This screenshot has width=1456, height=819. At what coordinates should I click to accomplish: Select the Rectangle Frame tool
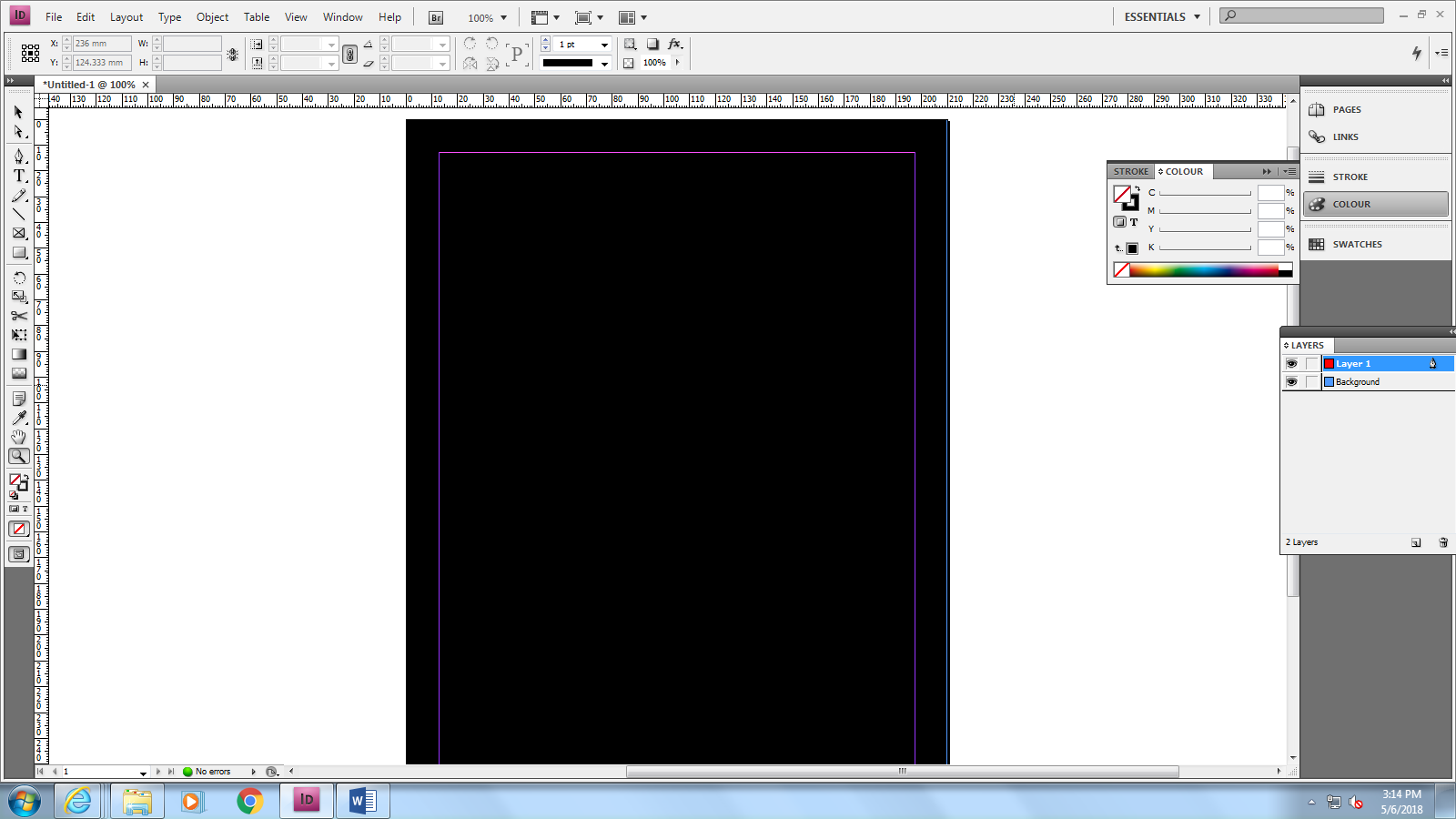[18, 233]
